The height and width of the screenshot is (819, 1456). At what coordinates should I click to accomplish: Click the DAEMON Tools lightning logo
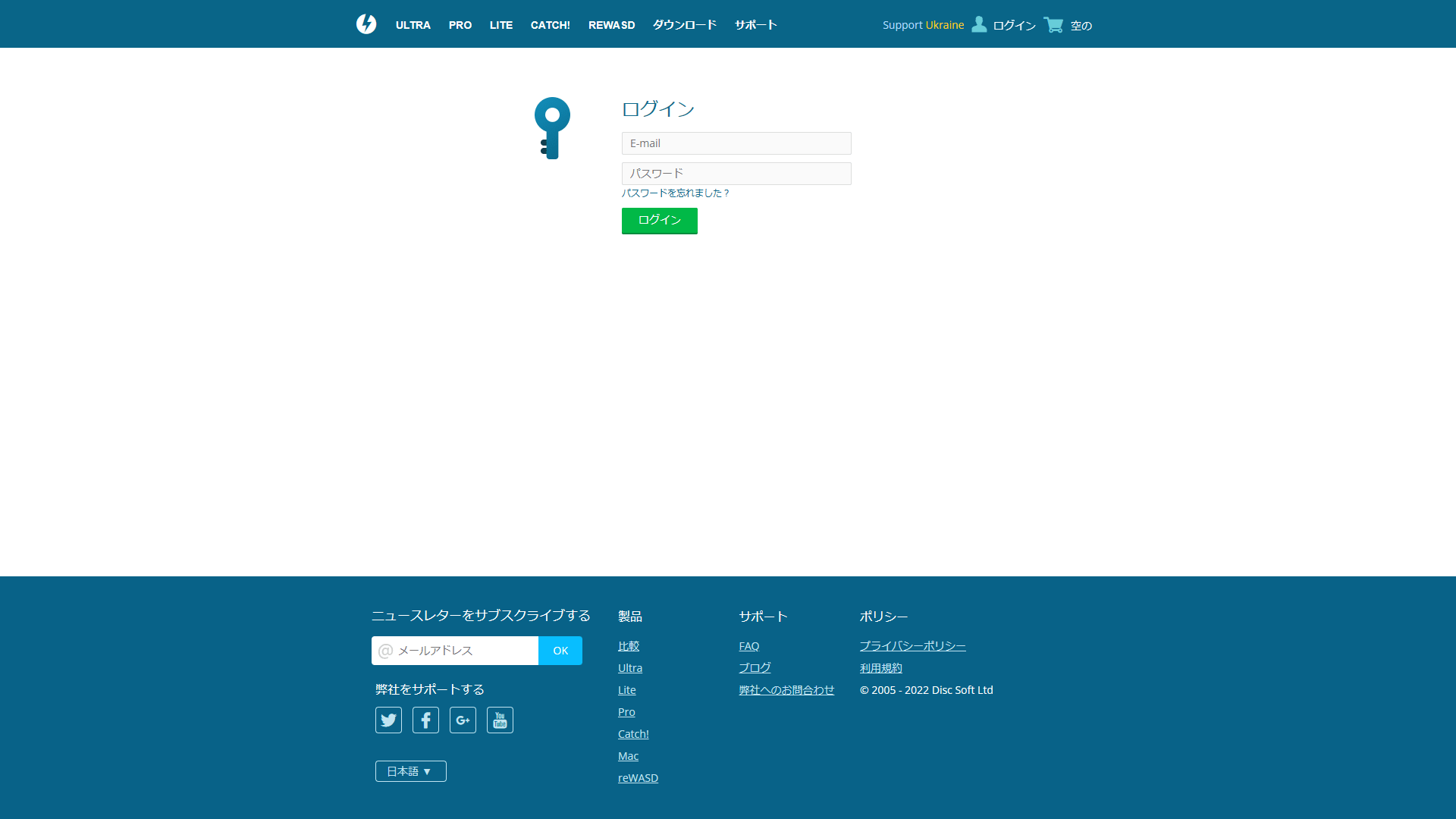tap(366, 24)
